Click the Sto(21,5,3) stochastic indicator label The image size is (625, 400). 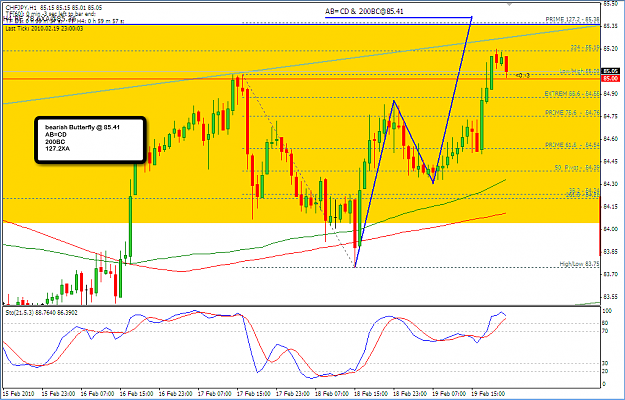pyautogui.click(x=41, y=313)
